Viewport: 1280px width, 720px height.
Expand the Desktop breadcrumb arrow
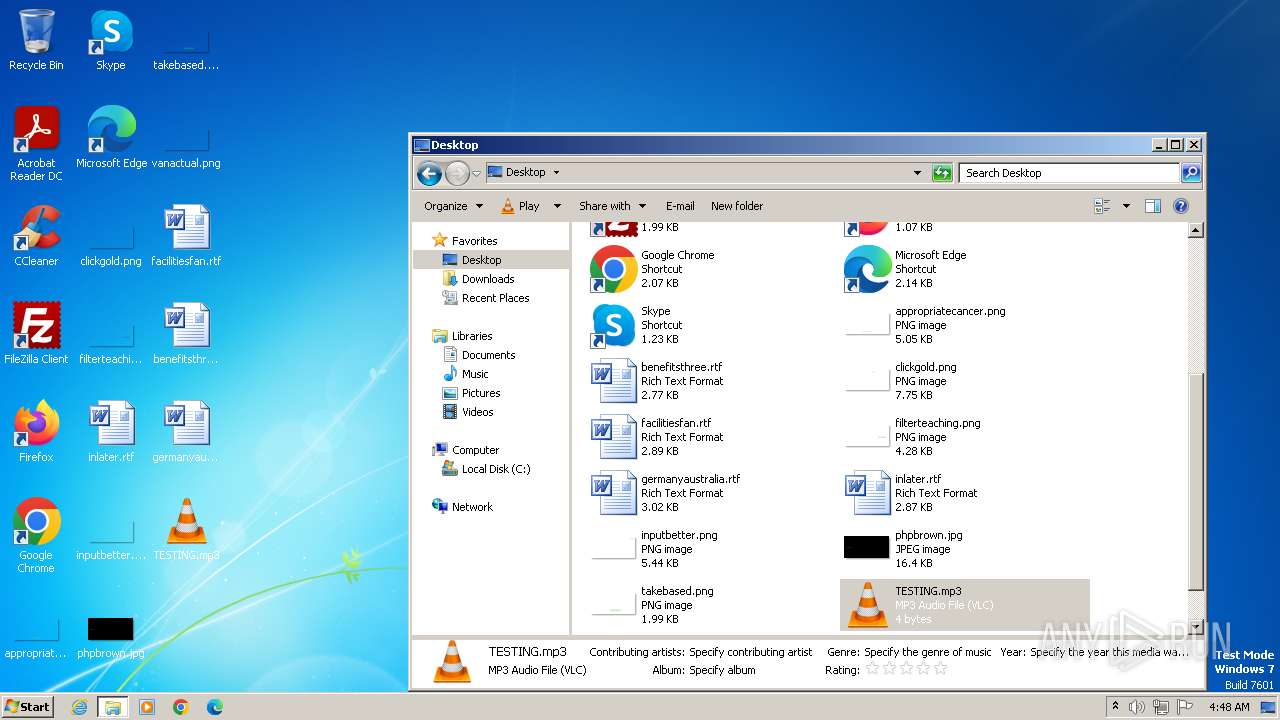coord(556,172)
